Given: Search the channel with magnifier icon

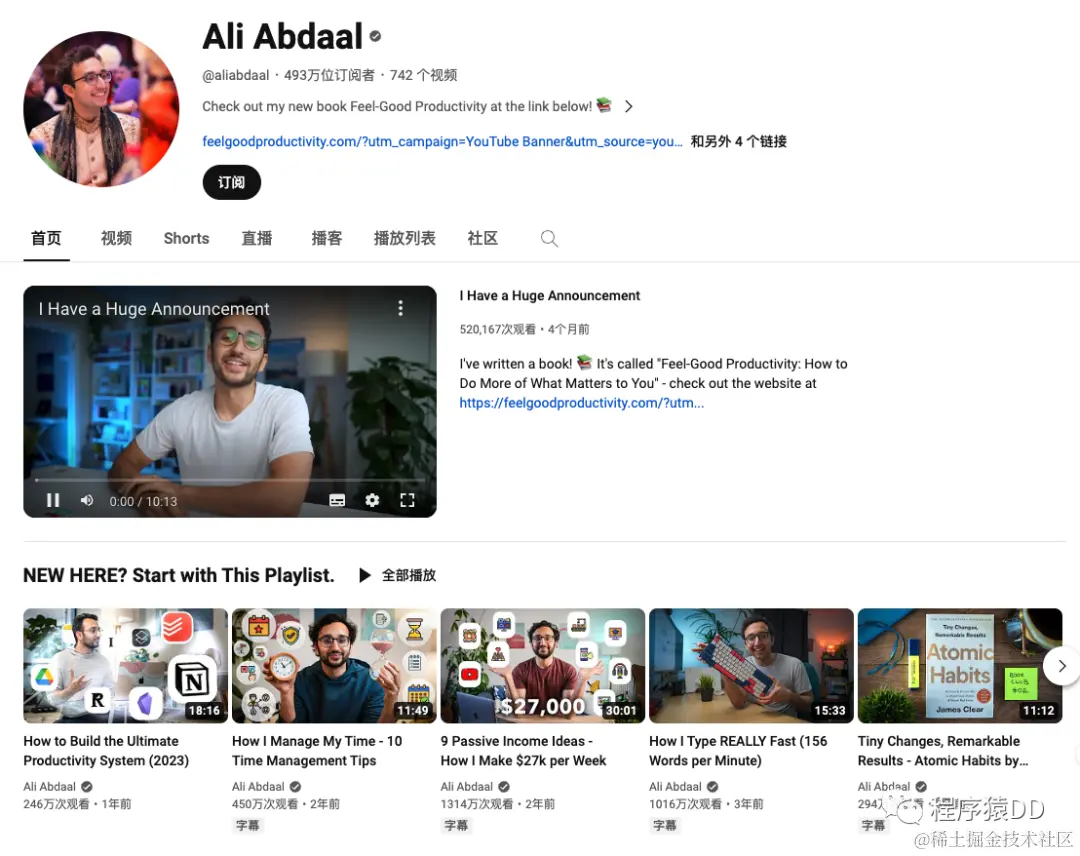Looking at the screenshot, I should pyautogui.click(x=549, y=239).
